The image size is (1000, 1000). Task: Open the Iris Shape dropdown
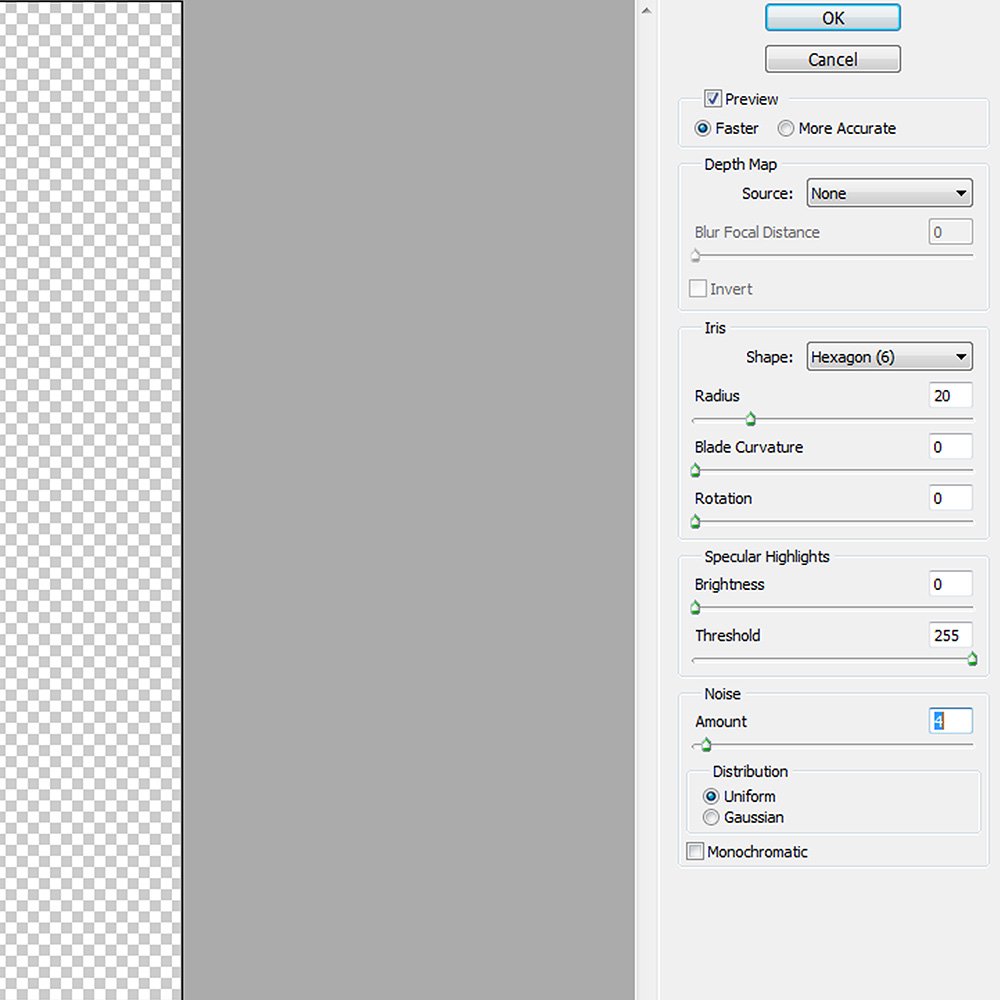point(889,357)
